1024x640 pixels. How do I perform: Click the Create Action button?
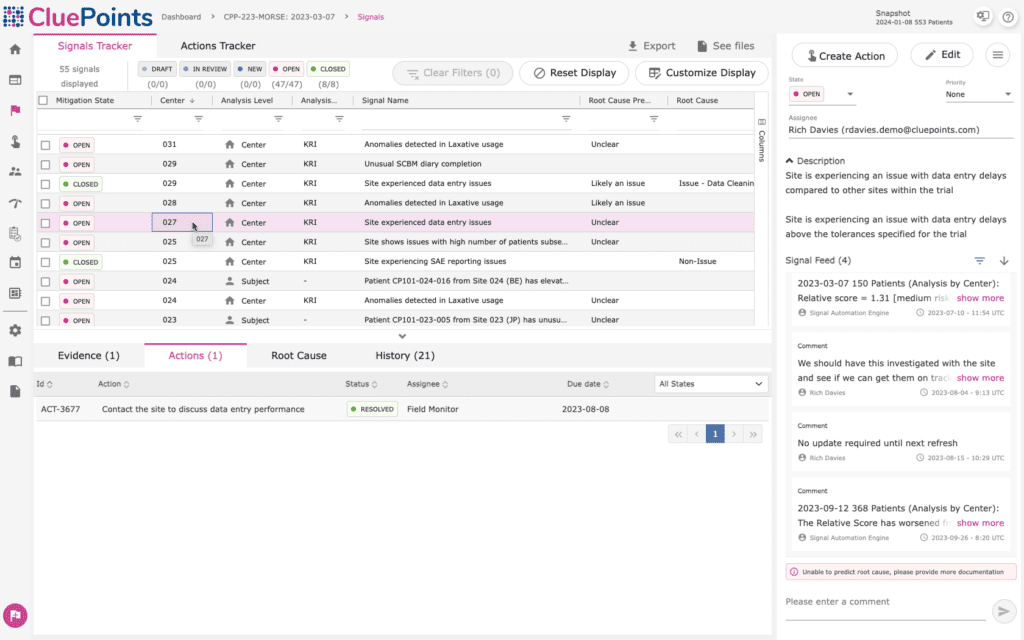tap(844, 56)
